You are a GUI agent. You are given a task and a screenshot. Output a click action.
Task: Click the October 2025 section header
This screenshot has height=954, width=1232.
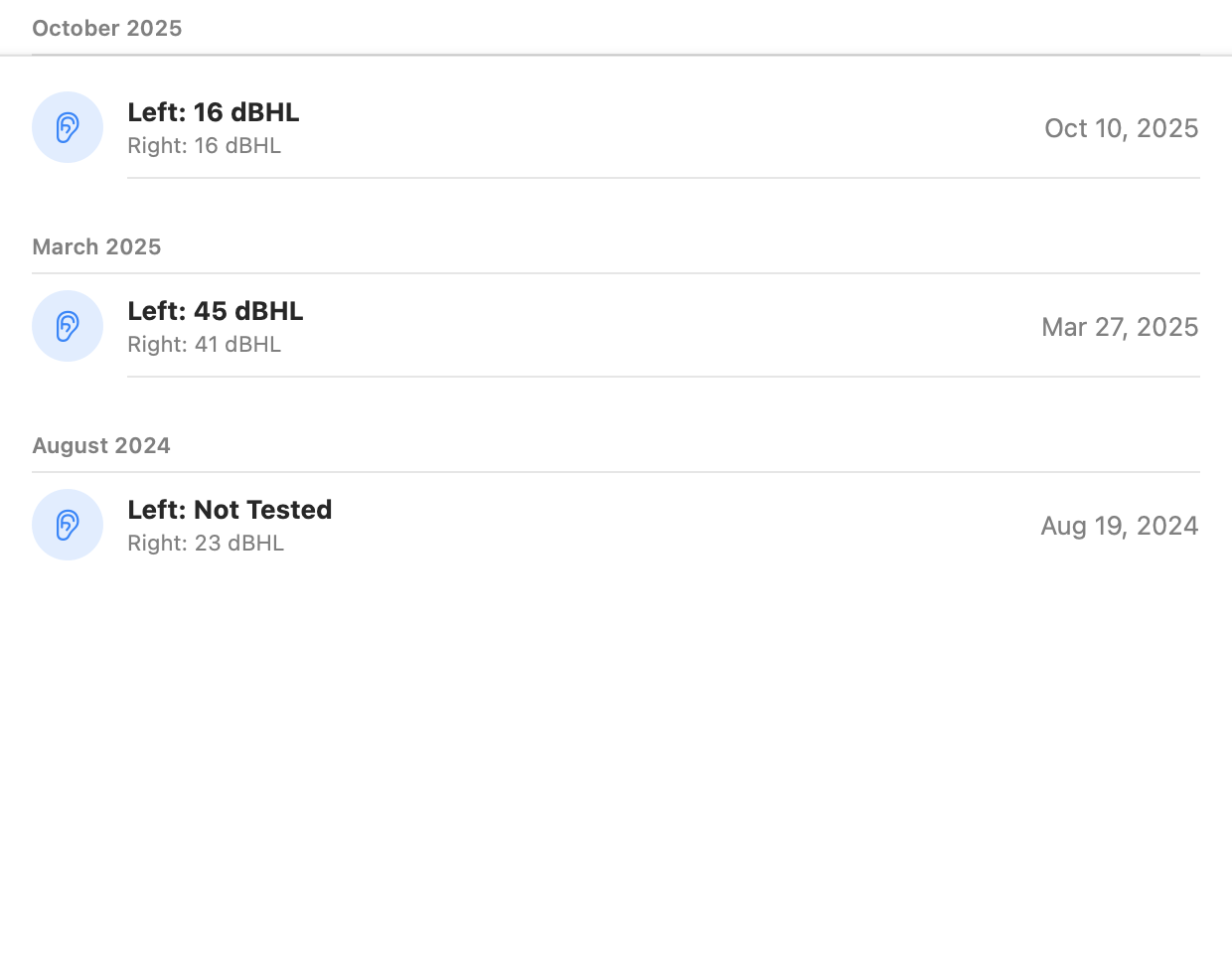pyautogui.click(x=107, y=28)
